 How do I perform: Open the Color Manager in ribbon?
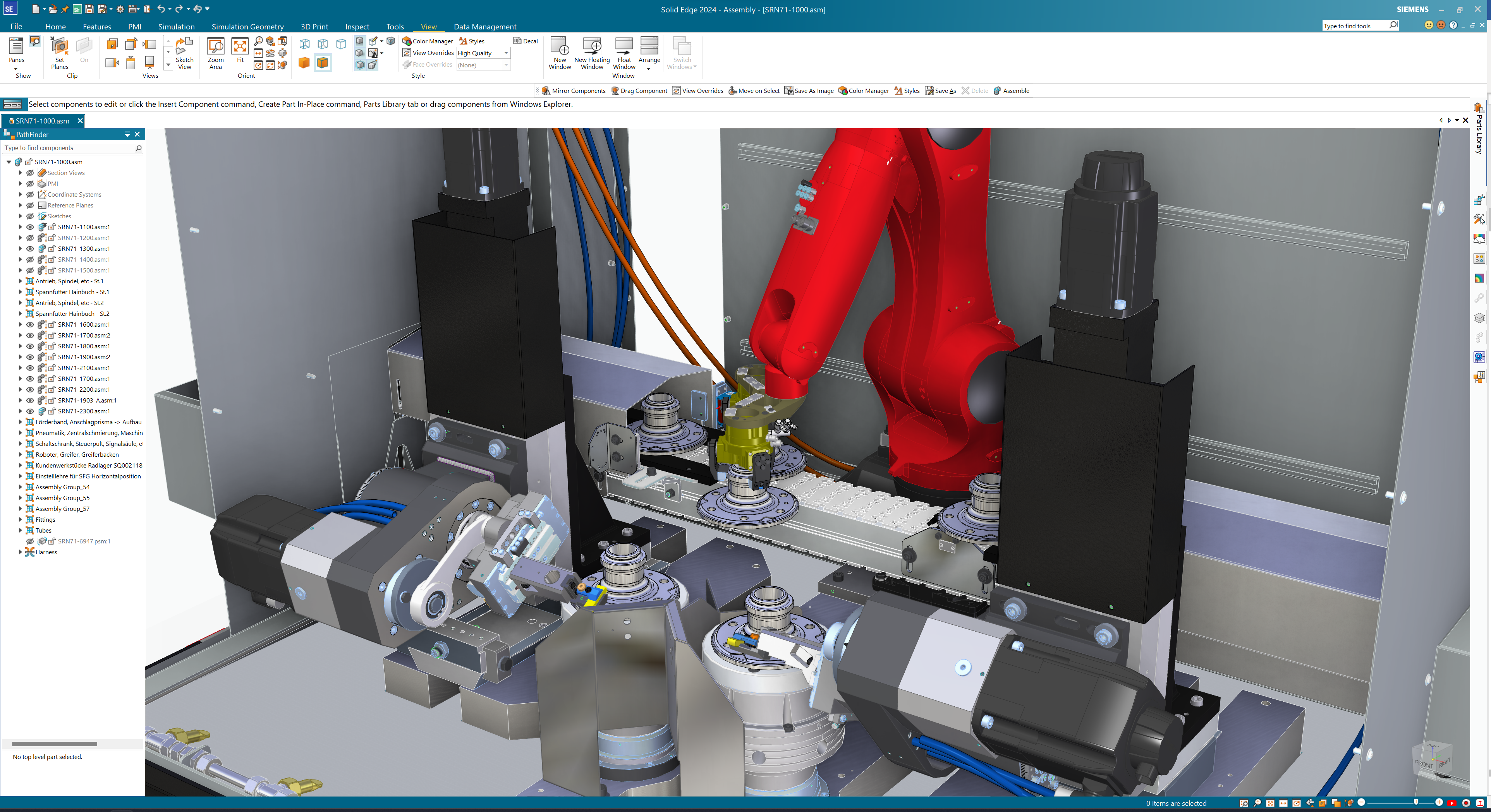[428, 41]
